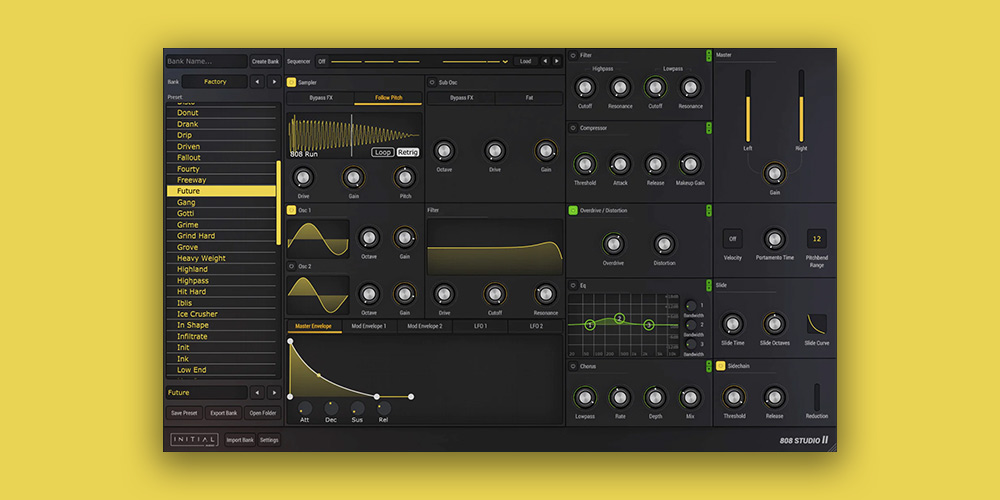This screenshot has height=500, width=1000.
Task: Select EQ band node 2
Action: click(x=619, y=318)
